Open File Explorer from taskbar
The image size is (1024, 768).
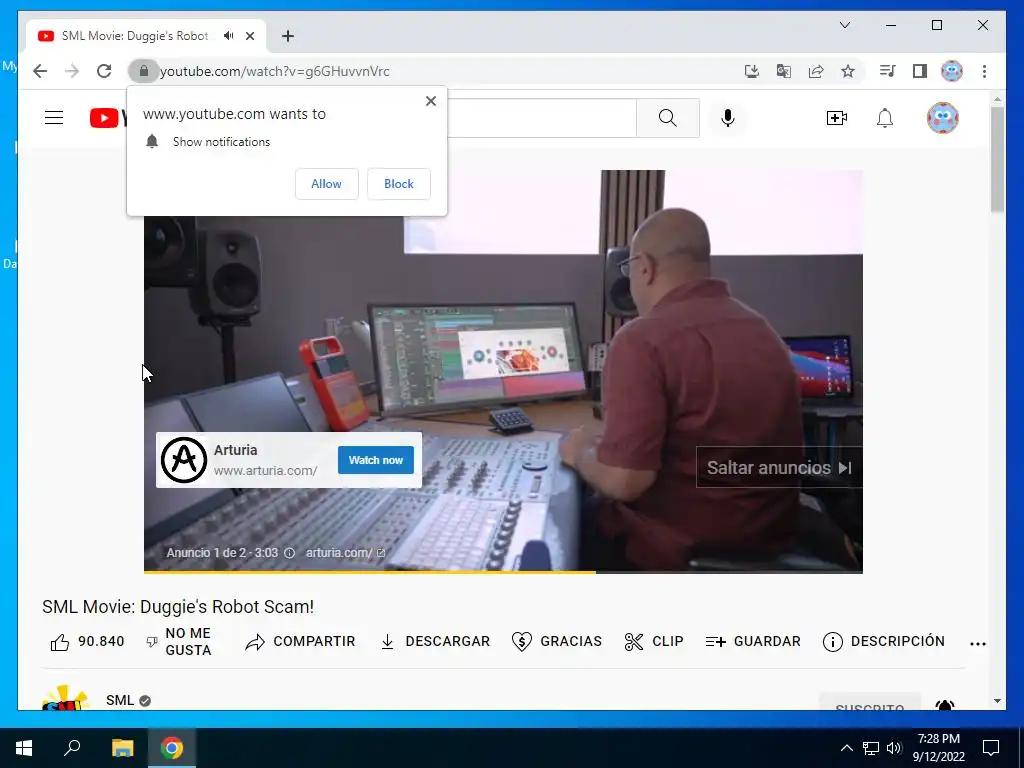(122, 748)
